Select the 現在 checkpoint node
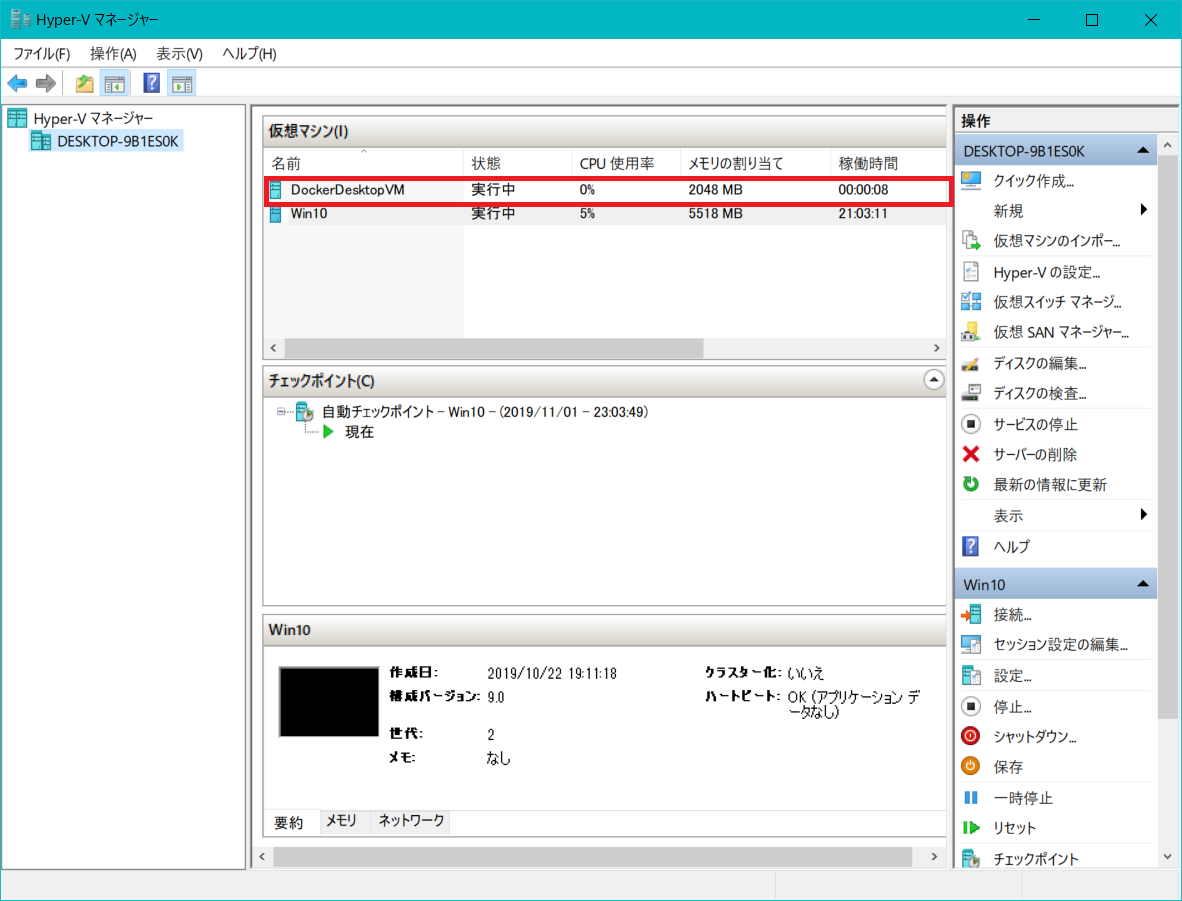This screenshot has height=901, width=1182. 359,432
